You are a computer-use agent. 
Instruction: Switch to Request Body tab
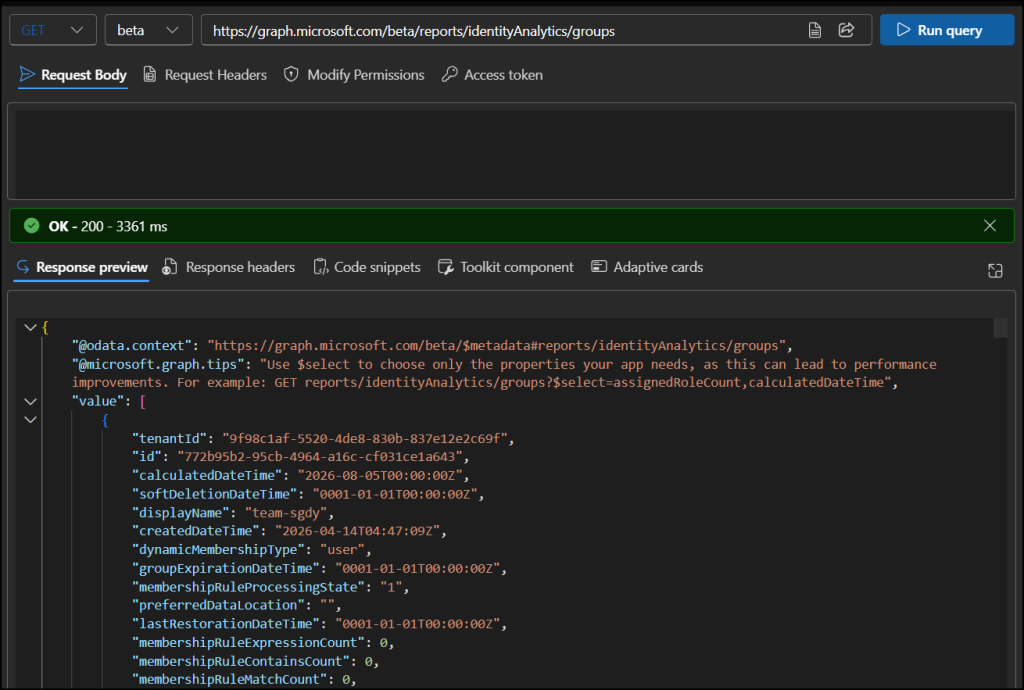point(73,75)
